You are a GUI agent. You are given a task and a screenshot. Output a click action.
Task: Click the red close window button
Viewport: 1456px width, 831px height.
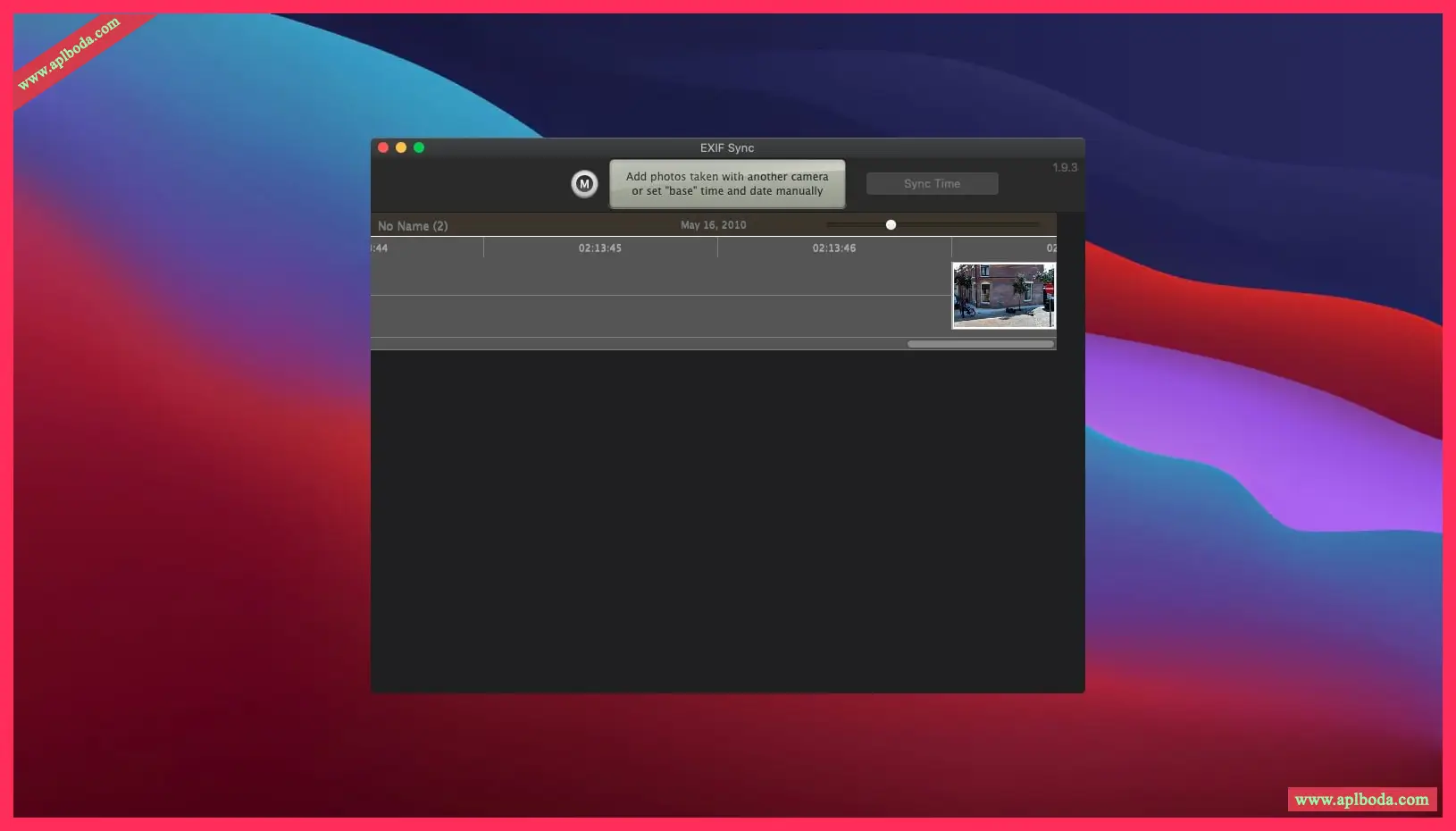pos(383,147)
